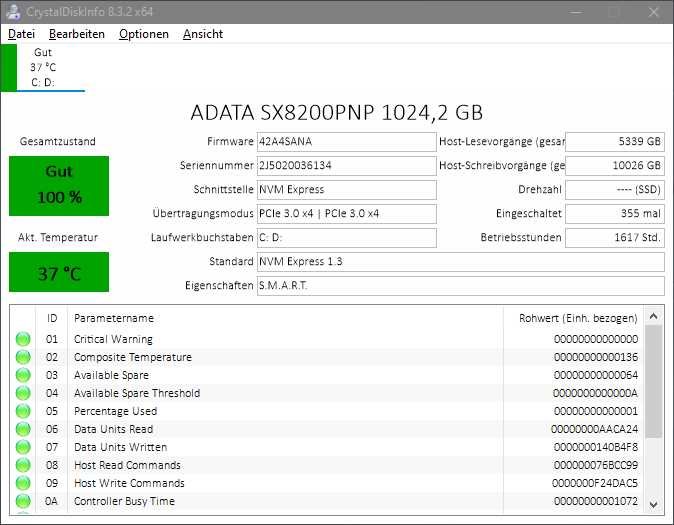Click the ID column header
Image resolution: width=674 pixels, height=525 pixels.
click(52, 318)
